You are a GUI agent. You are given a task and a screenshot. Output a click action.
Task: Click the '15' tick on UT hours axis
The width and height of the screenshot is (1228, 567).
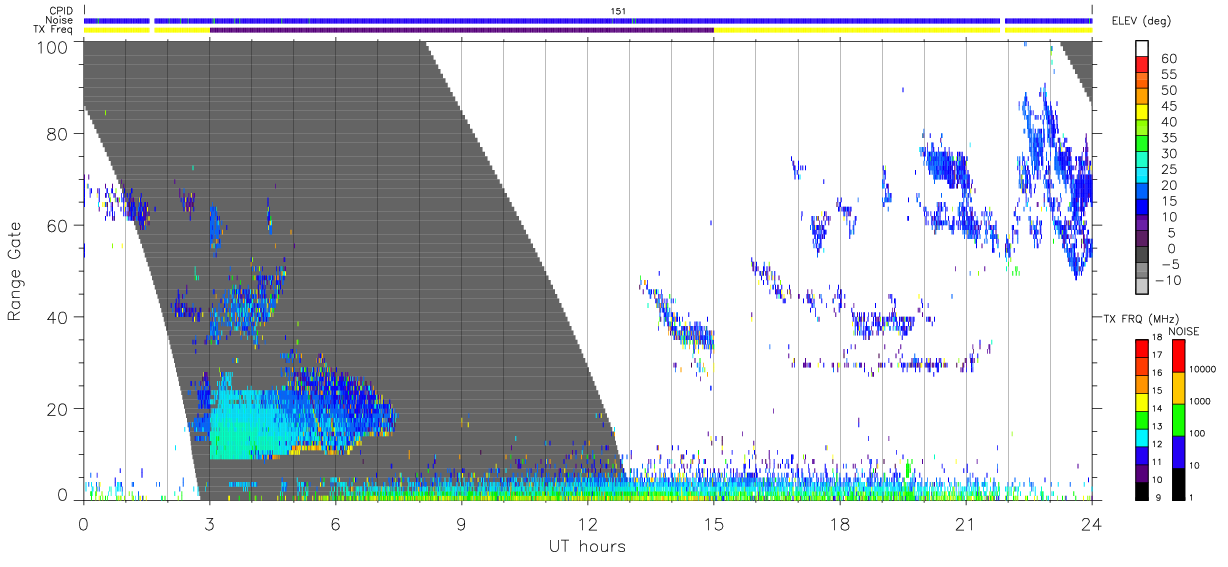tap(713, 523)
